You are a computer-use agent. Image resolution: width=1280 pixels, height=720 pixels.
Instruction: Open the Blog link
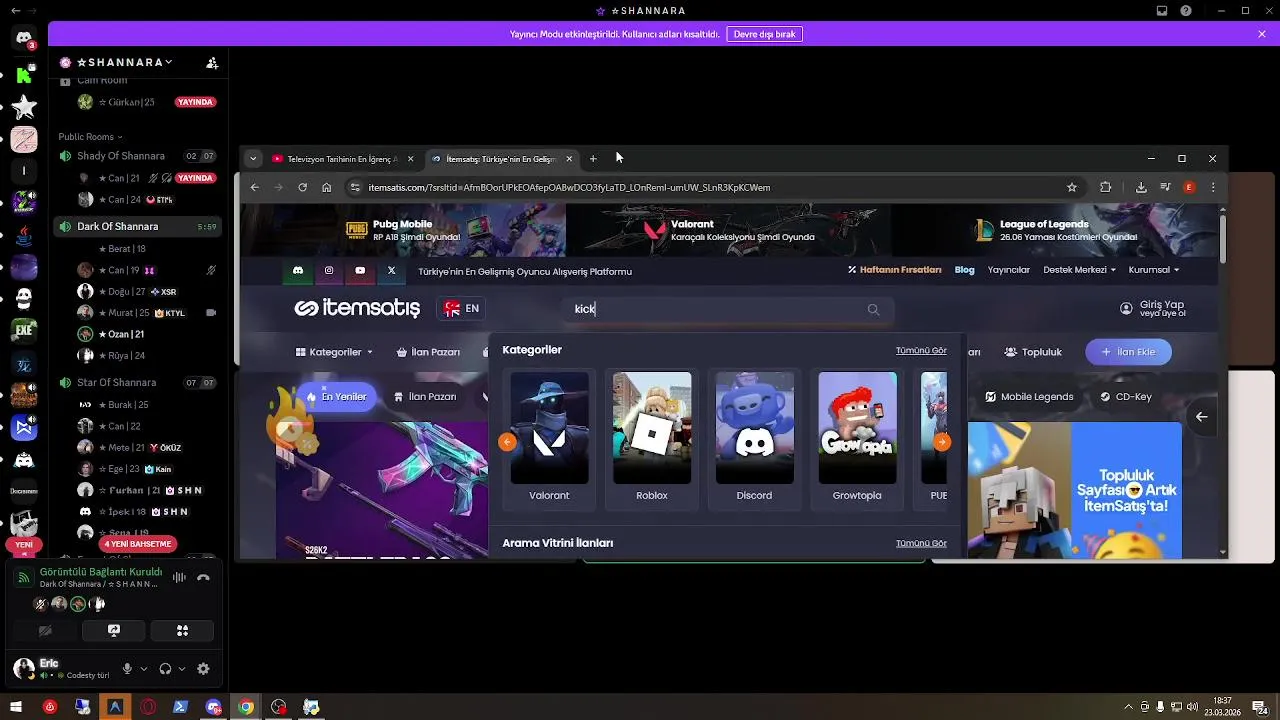(x=964, y=270)
